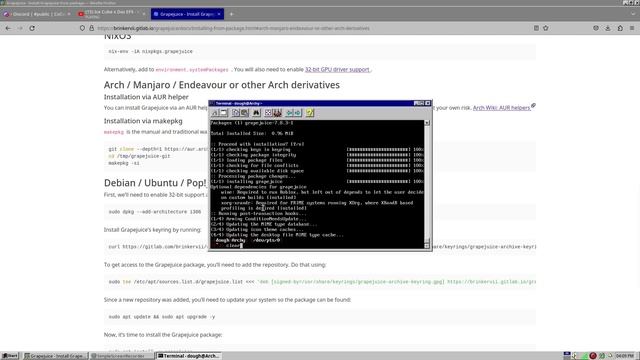
Task: Open find via binoculars icon in terminal
Action: [256, 113]
